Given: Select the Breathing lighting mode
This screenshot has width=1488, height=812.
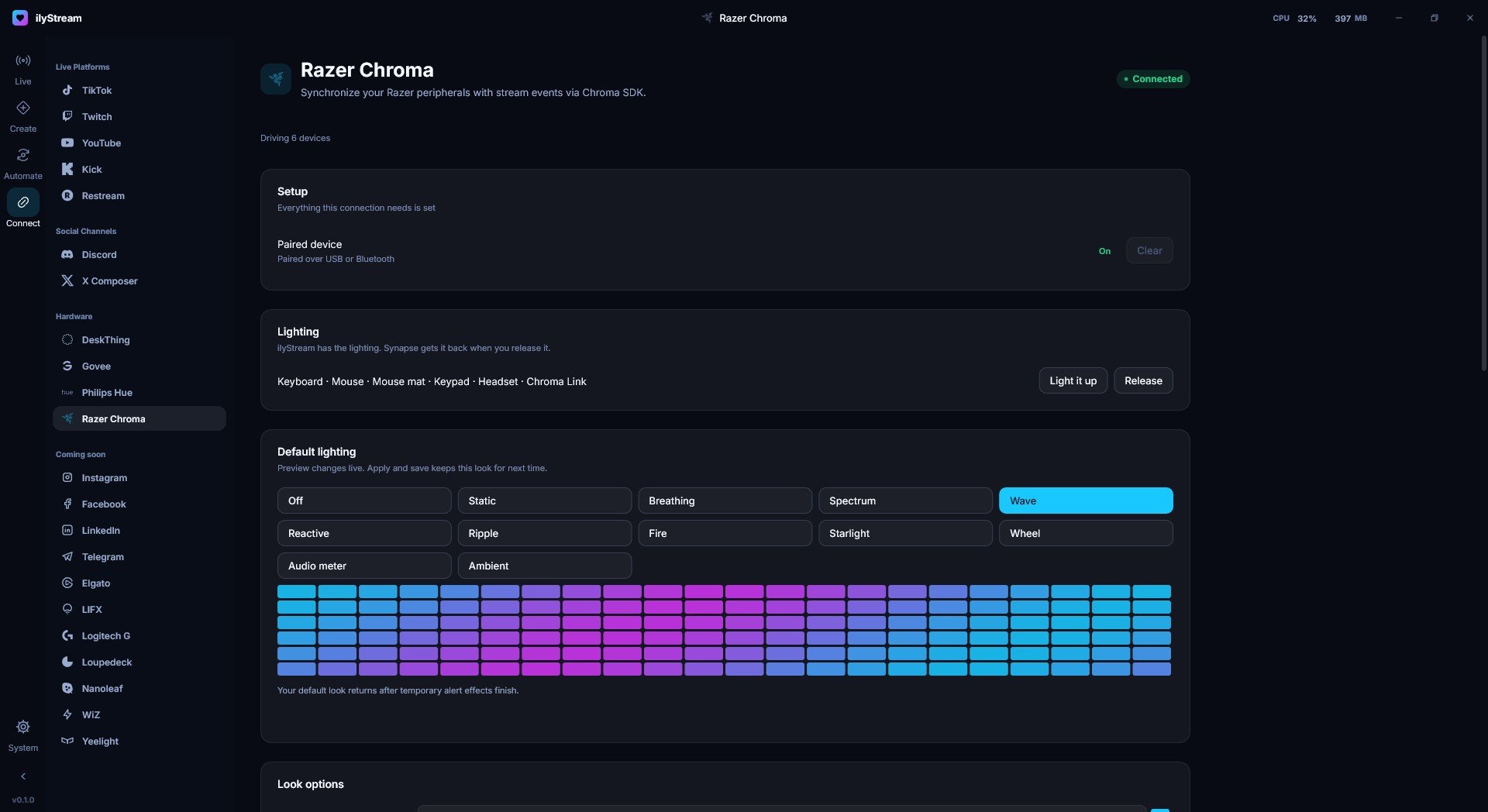Looking at the screenshot, I should pyautogui.click(x=725, y=501).
